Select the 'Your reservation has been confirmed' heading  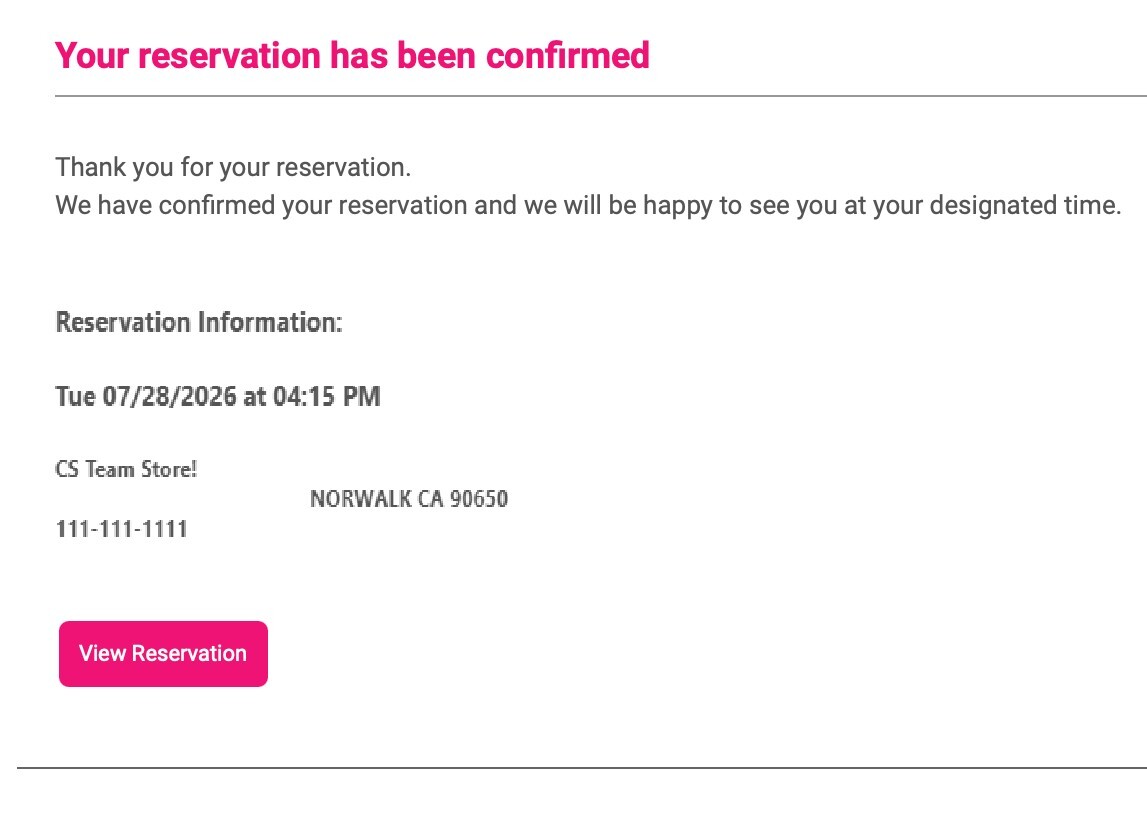[352, 56]
